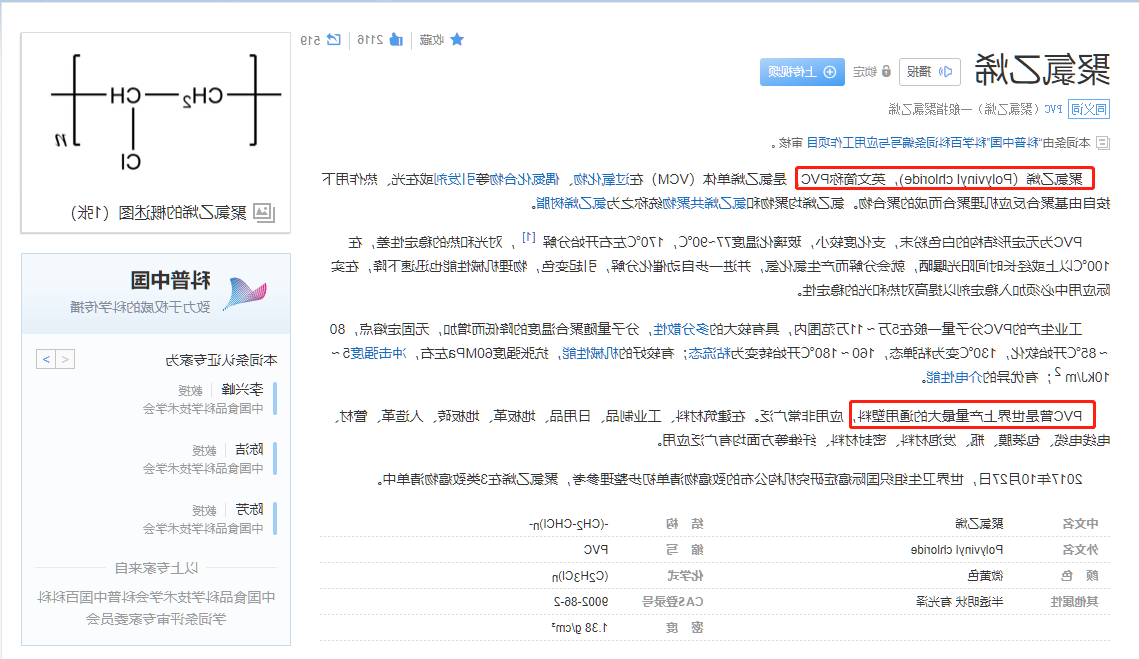Click the 同义词 synonym tag
This screenshot has height=659, width=1139.
[x=1088, y=109]
